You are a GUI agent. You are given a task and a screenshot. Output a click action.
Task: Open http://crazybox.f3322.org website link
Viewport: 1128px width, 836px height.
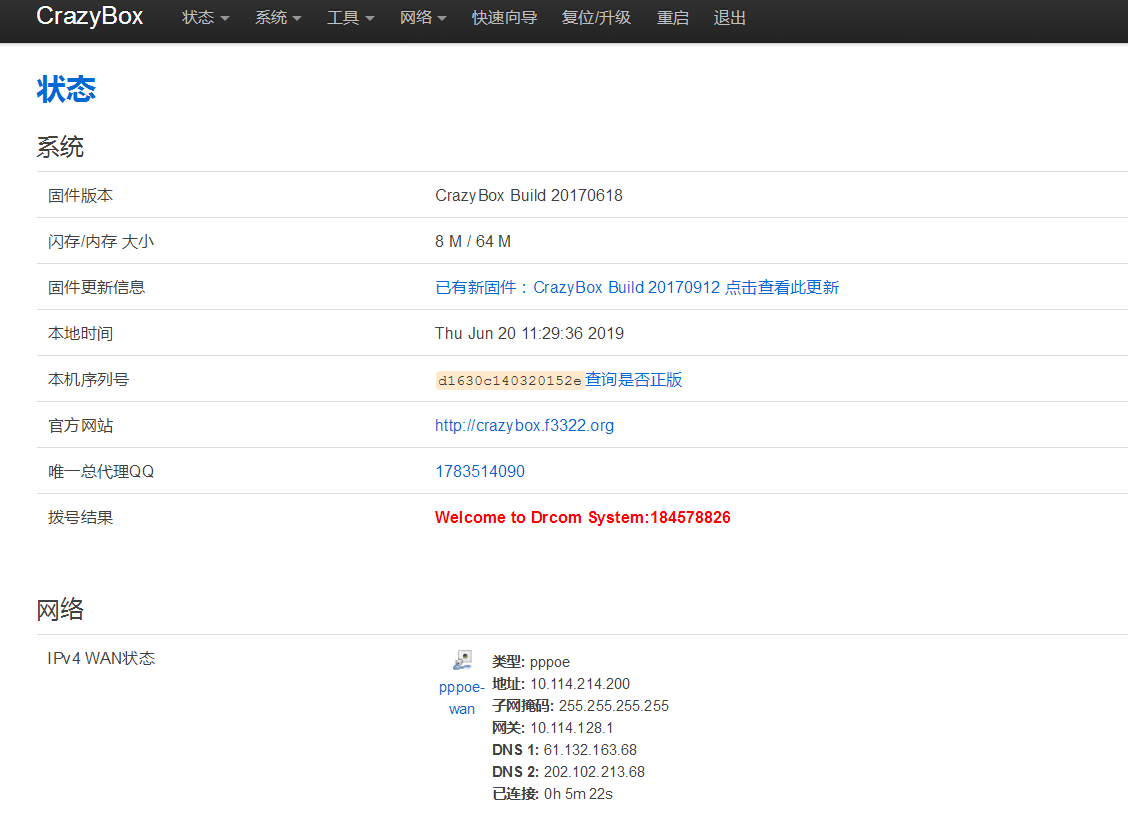524,426
